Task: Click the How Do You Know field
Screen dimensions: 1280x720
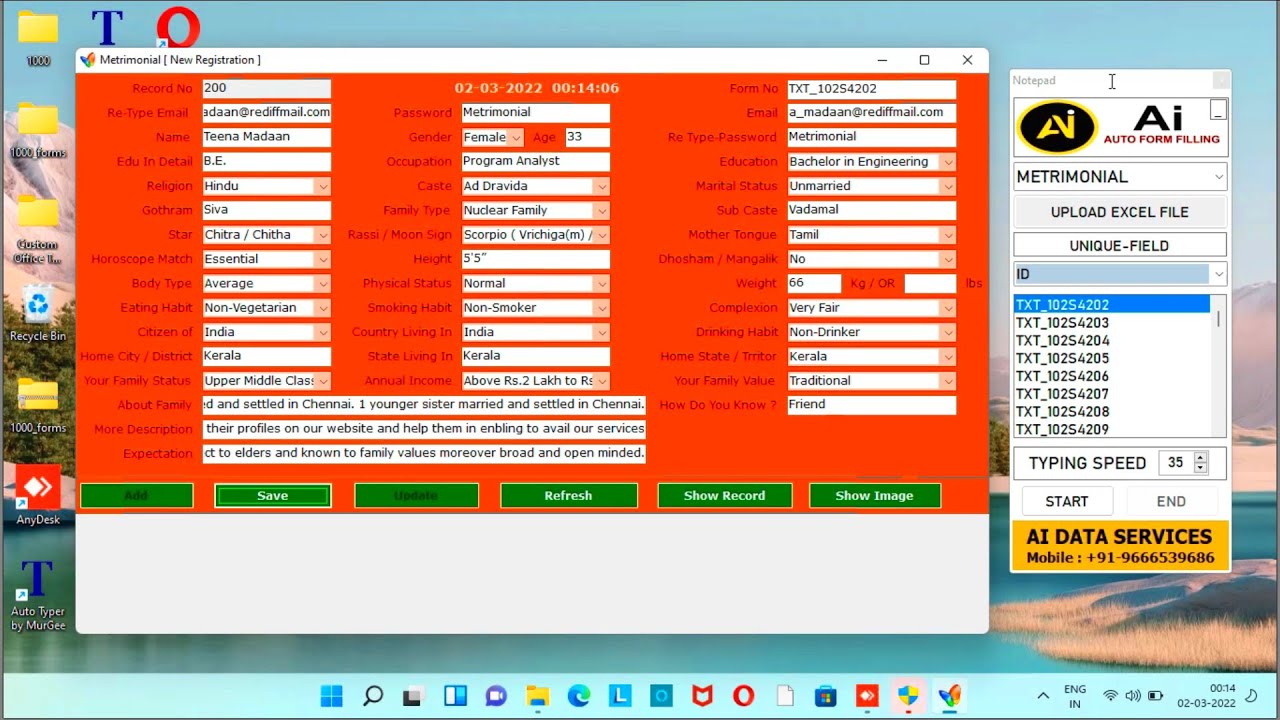Action: point(871,405)
